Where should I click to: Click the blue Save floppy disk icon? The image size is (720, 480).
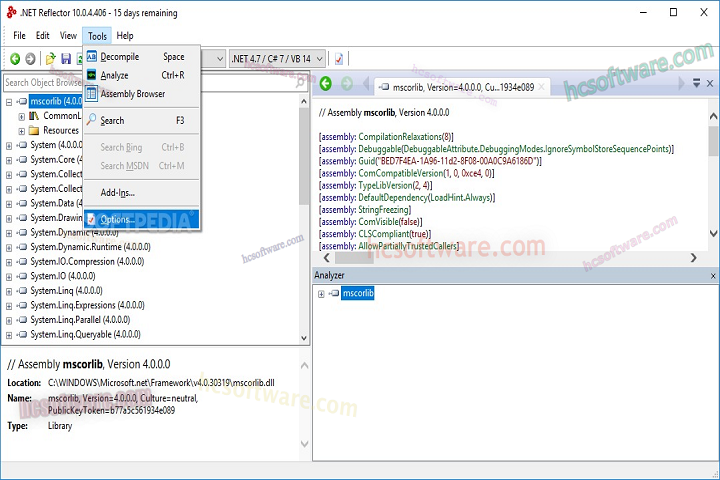[66, 59]
